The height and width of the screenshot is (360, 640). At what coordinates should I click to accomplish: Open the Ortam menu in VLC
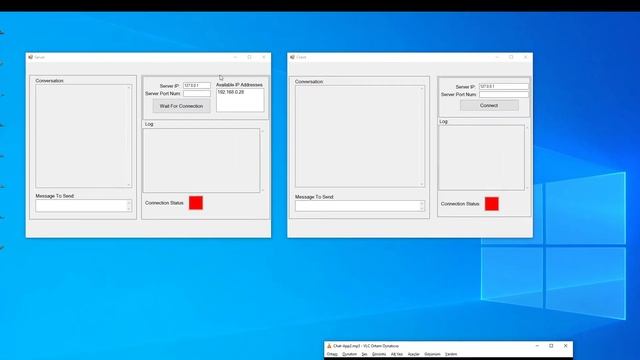click(x=332, y=354)
